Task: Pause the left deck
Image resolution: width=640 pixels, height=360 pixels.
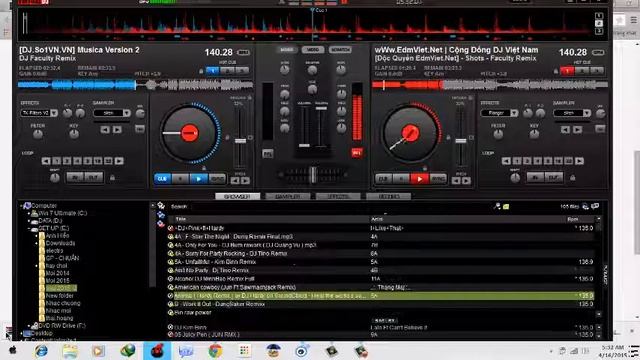Action: (x=180, y=179)
